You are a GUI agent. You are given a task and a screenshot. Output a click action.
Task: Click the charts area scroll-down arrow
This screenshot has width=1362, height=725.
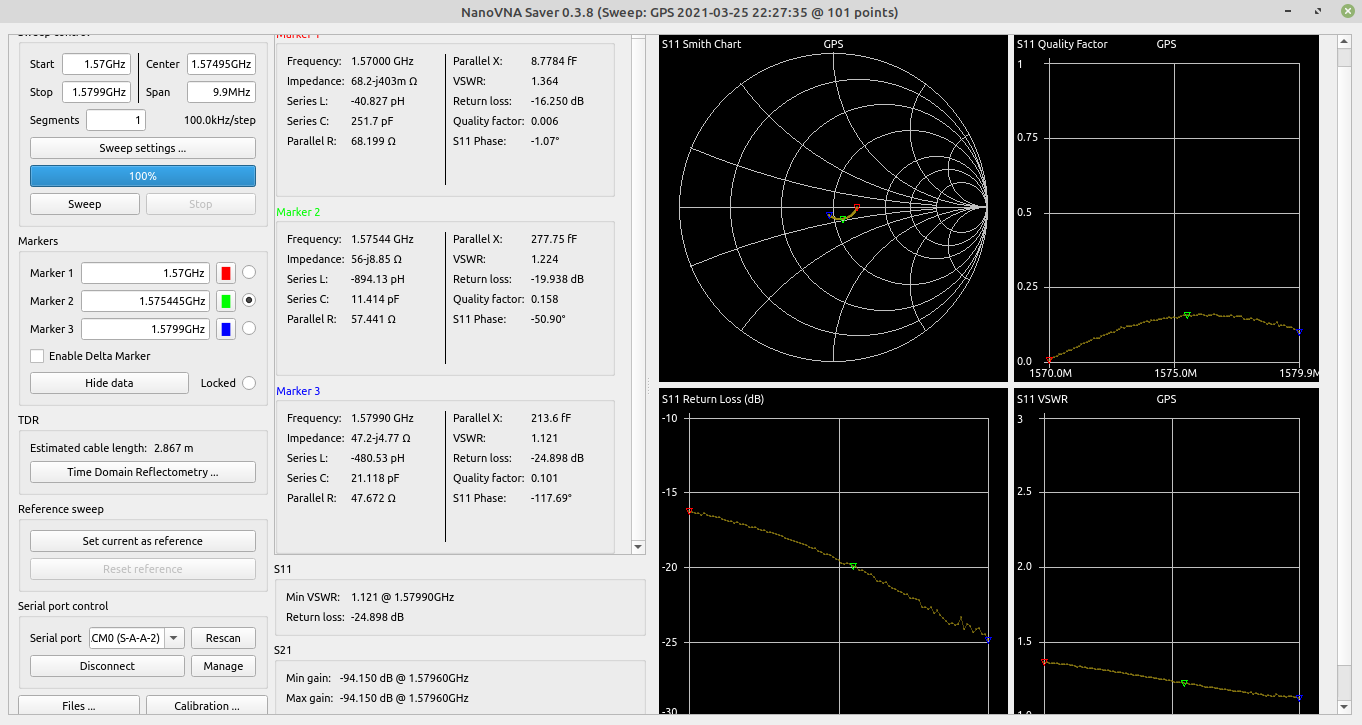point(1346,708)
